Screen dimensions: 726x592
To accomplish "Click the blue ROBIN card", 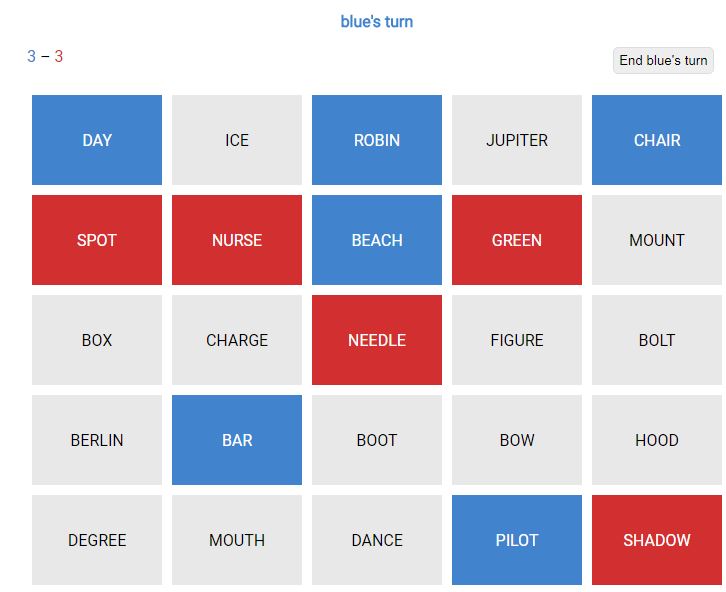I will 377,140.
